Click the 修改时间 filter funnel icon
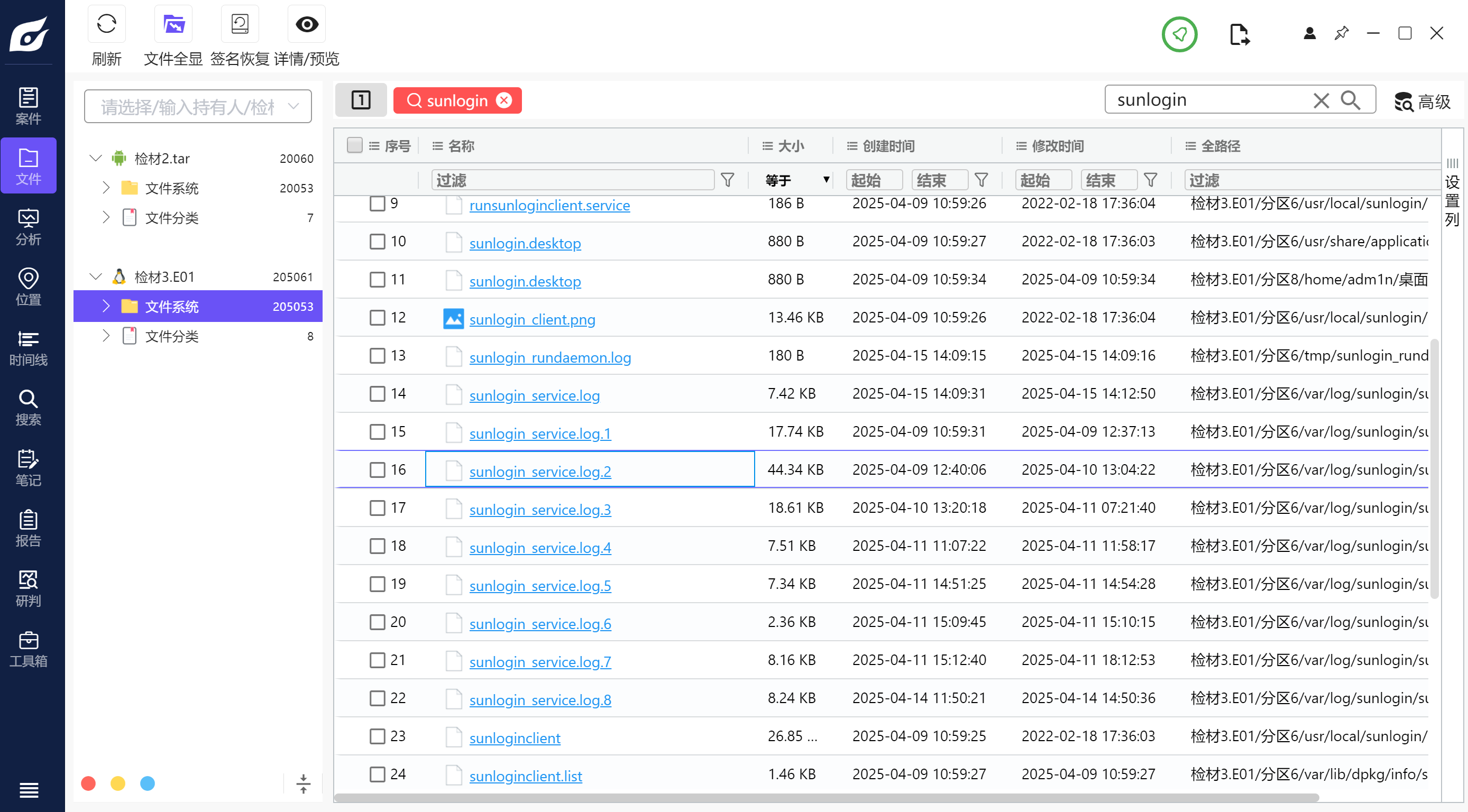 point(1150,180)
